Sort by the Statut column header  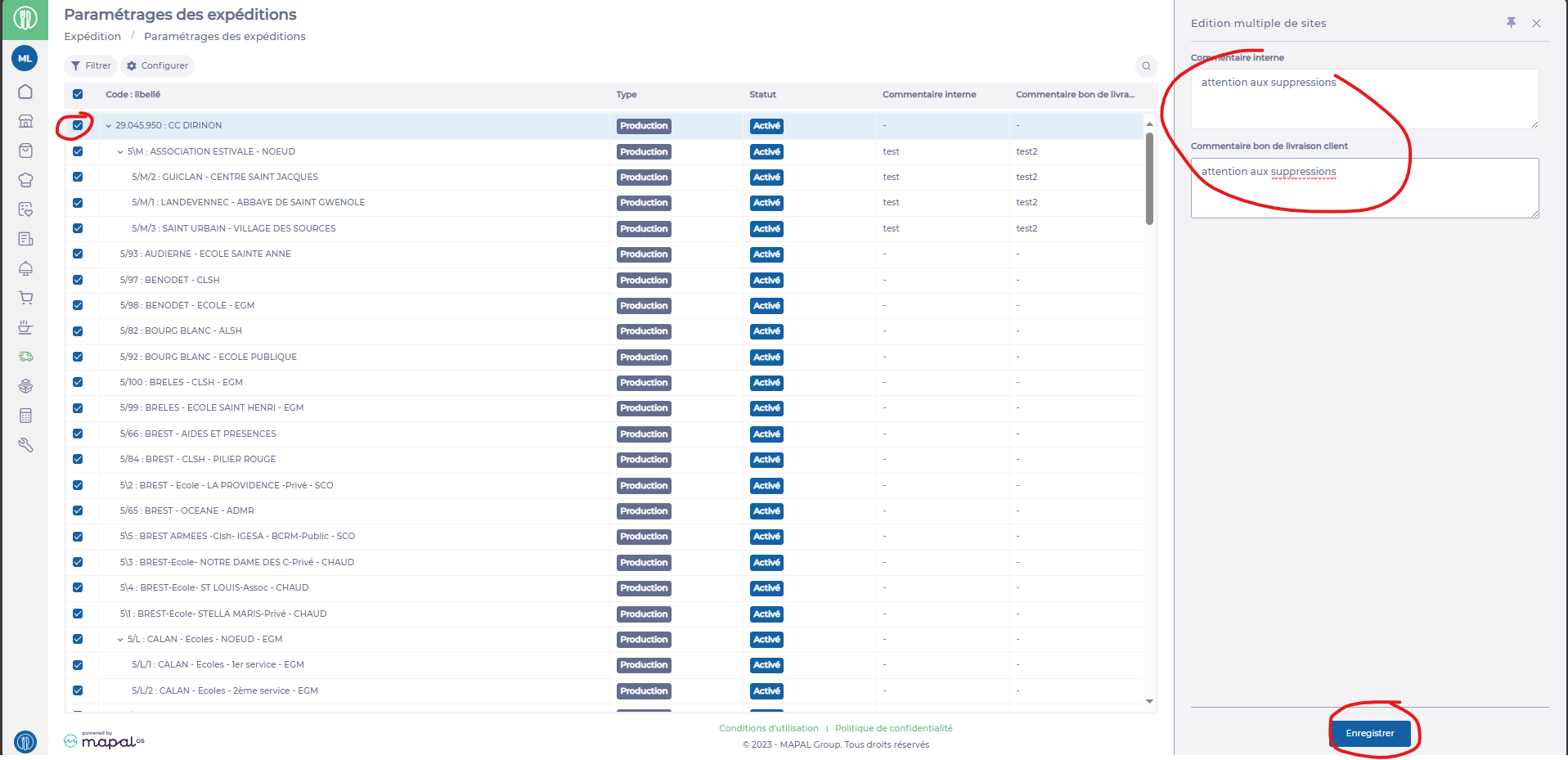pyautogui.click(x=763, y=94)
